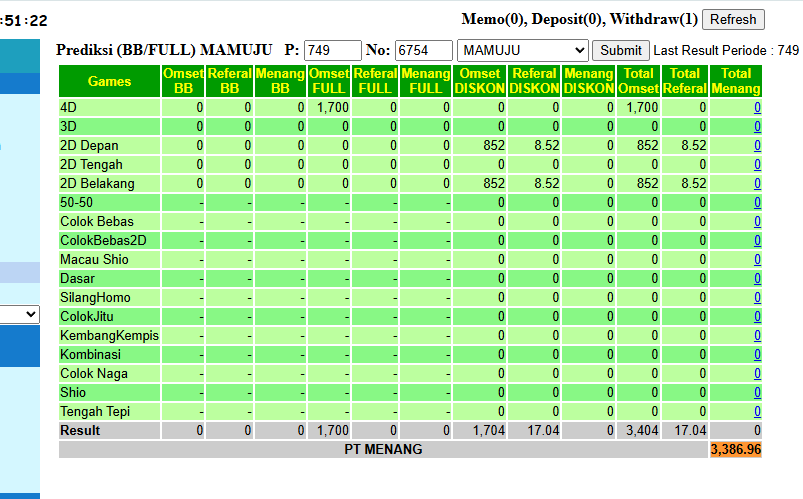Open the Total Menang link for Kombinasi
This screenshot has height=499, width=803.
(x=757, y=354)
